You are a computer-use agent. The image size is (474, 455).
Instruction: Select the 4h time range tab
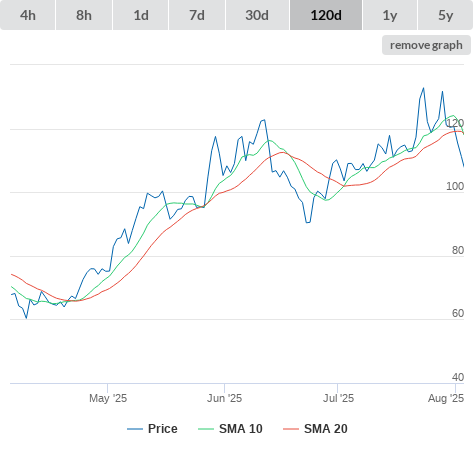pyautogui.click(x=28, y=15)
